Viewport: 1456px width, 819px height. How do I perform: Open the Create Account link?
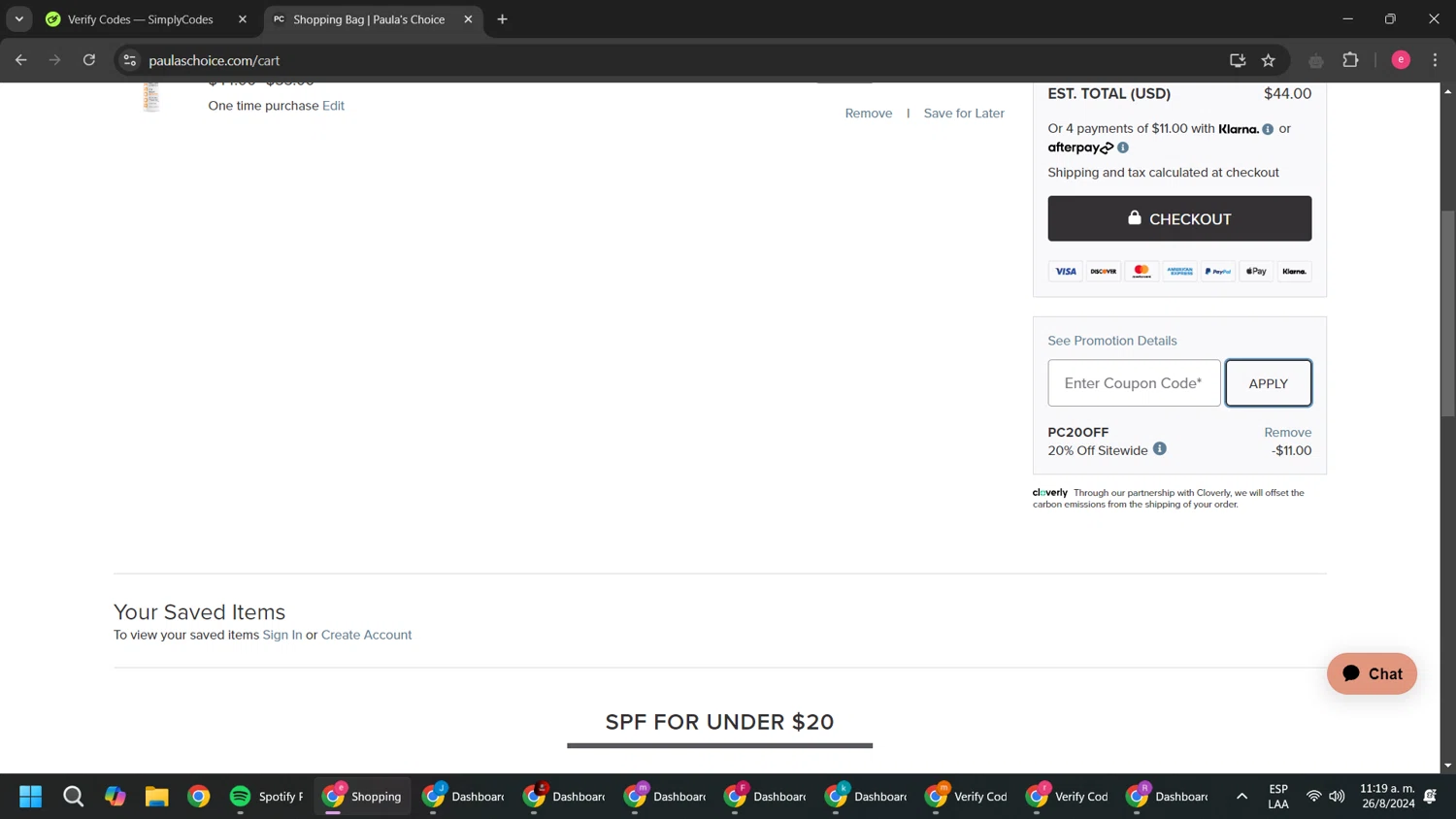(366, 635)
